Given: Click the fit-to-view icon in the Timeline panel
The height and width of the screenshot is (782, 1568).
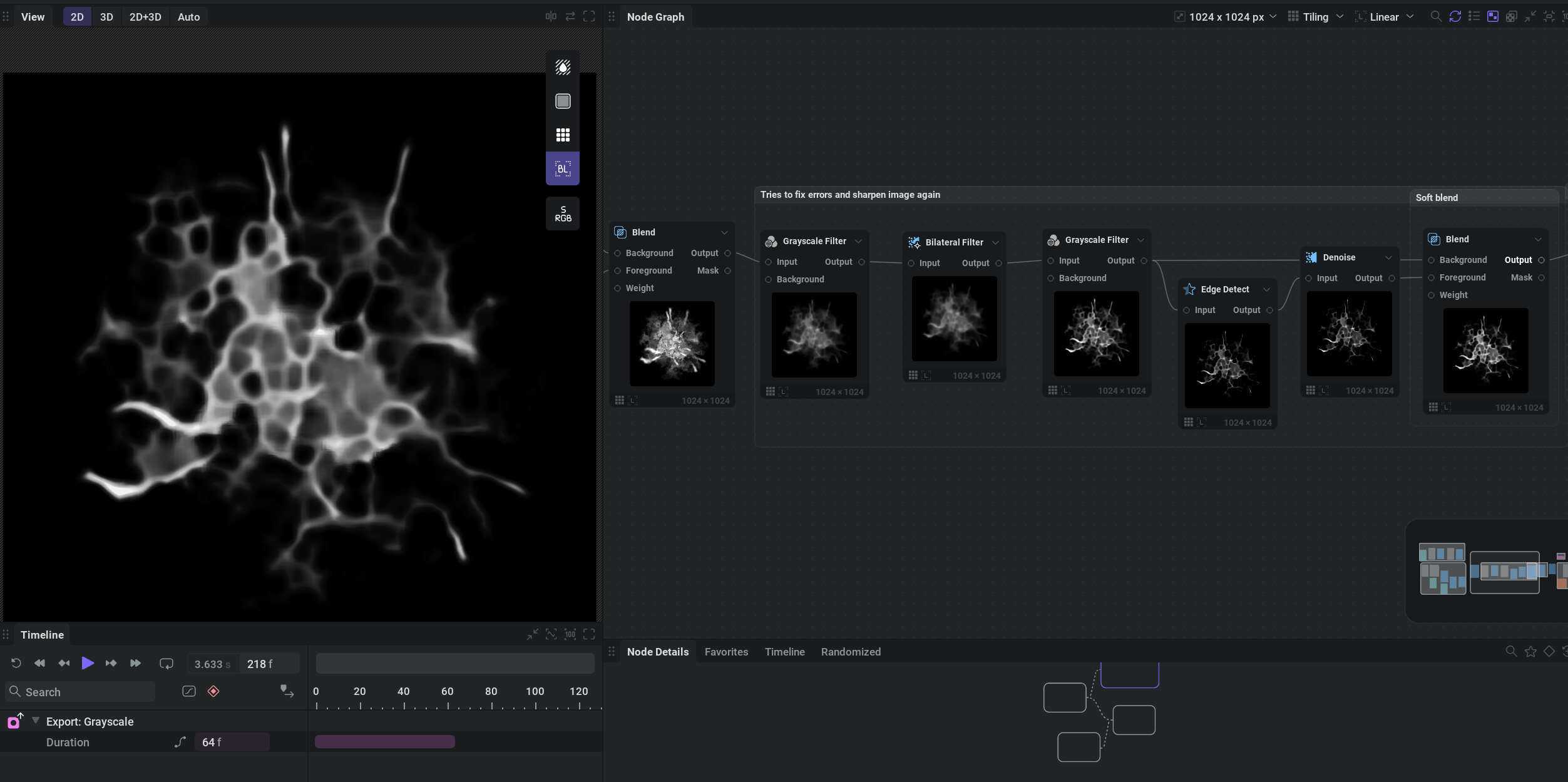Looking at the screenshot, I should (x=551, y=634).
